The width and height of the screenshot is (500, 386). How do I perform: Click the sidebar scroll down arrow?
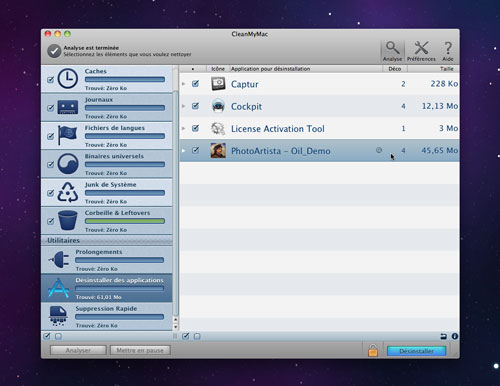(176, 327)
